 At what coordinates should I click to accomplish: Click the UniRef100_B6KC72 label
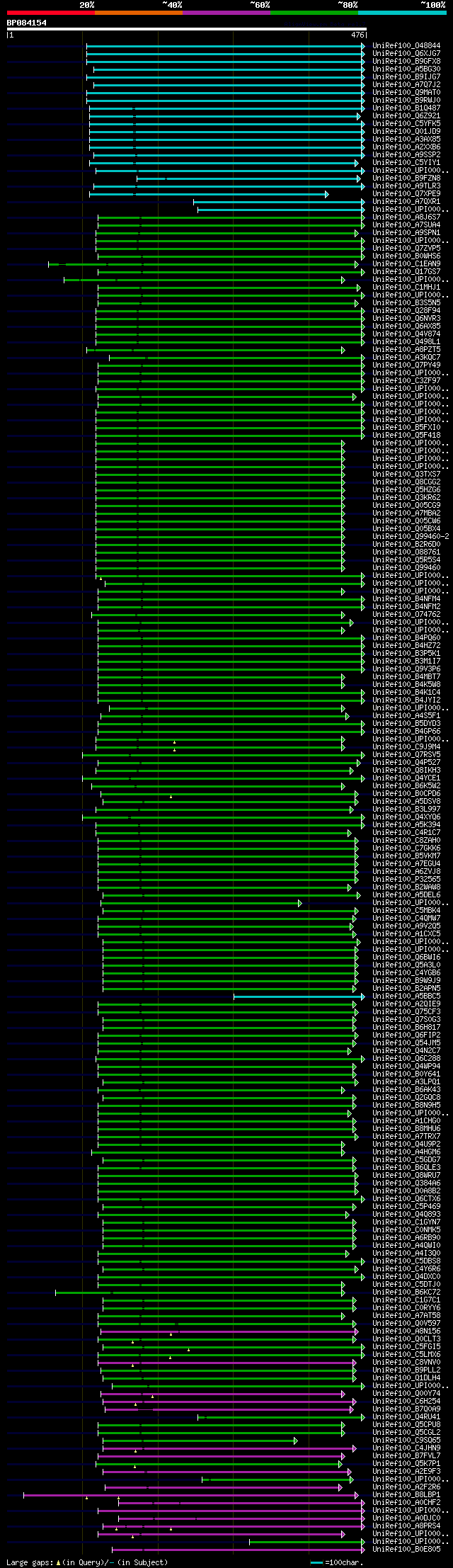coord(406,1293)
